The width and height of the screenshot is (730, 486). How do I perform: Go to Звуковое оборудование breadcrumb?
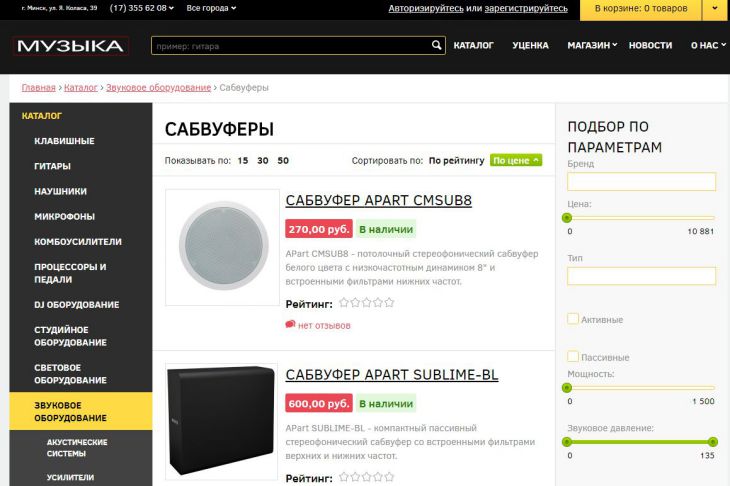[x=158, y=87]
